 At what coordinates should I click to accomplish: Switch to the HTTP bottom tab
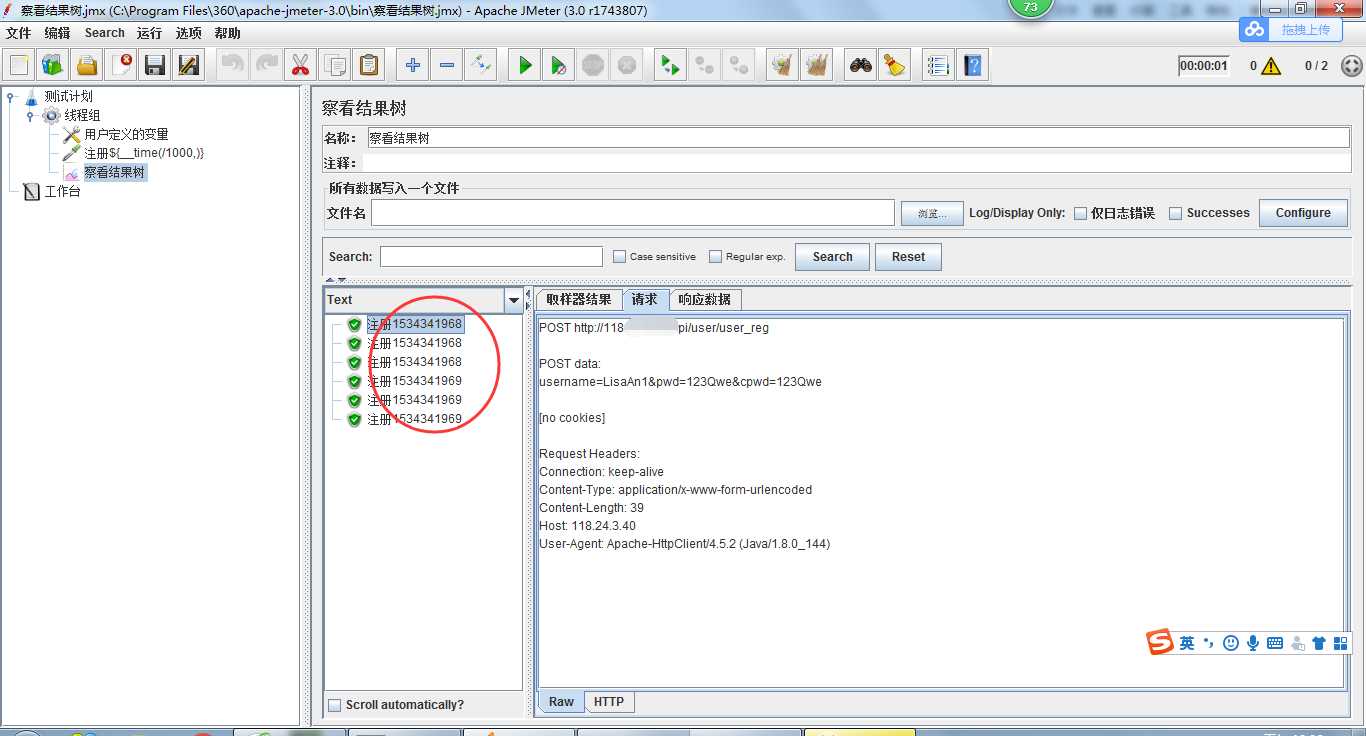[609, 702]
